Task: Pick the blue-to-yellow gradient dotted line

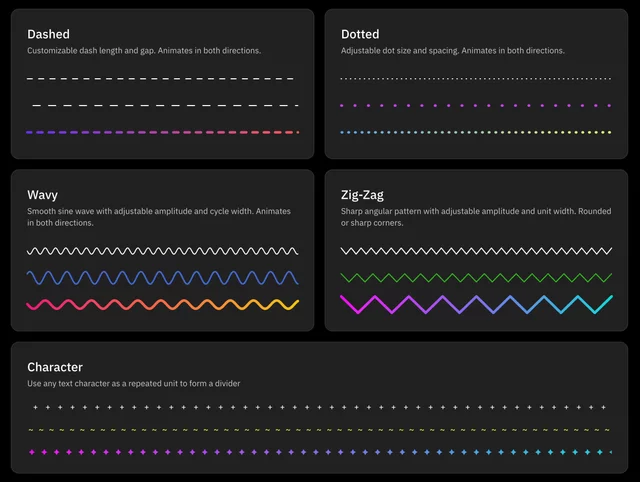Action: click(x=476, y=132)
